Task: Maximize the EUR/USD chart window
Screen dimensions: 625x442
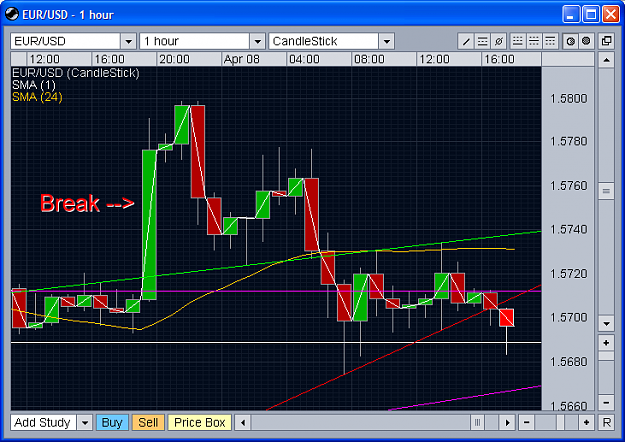Action: pyautogui.click(x=591, y=14)
